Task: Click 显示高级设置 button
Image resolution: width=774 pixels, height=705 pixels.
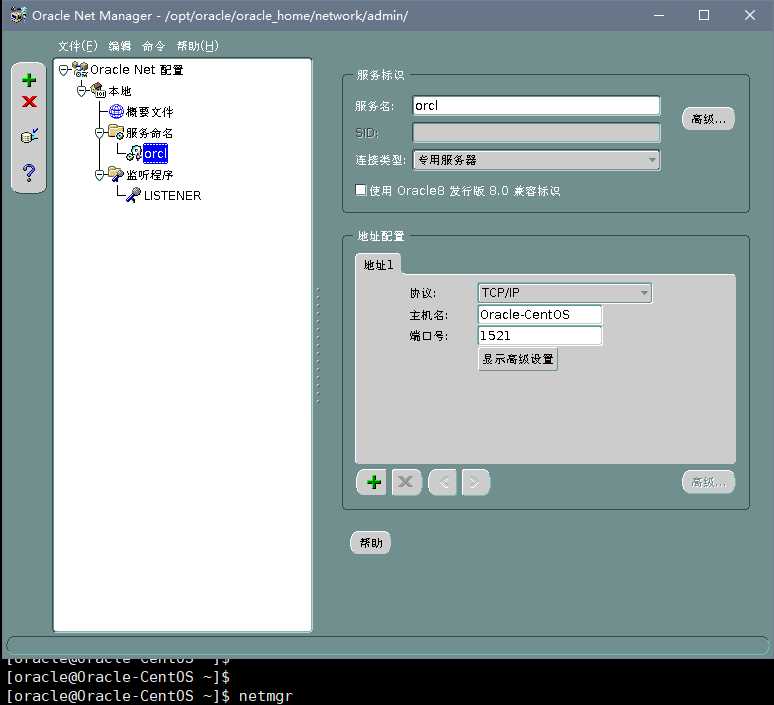Action: tap(518, 359)
